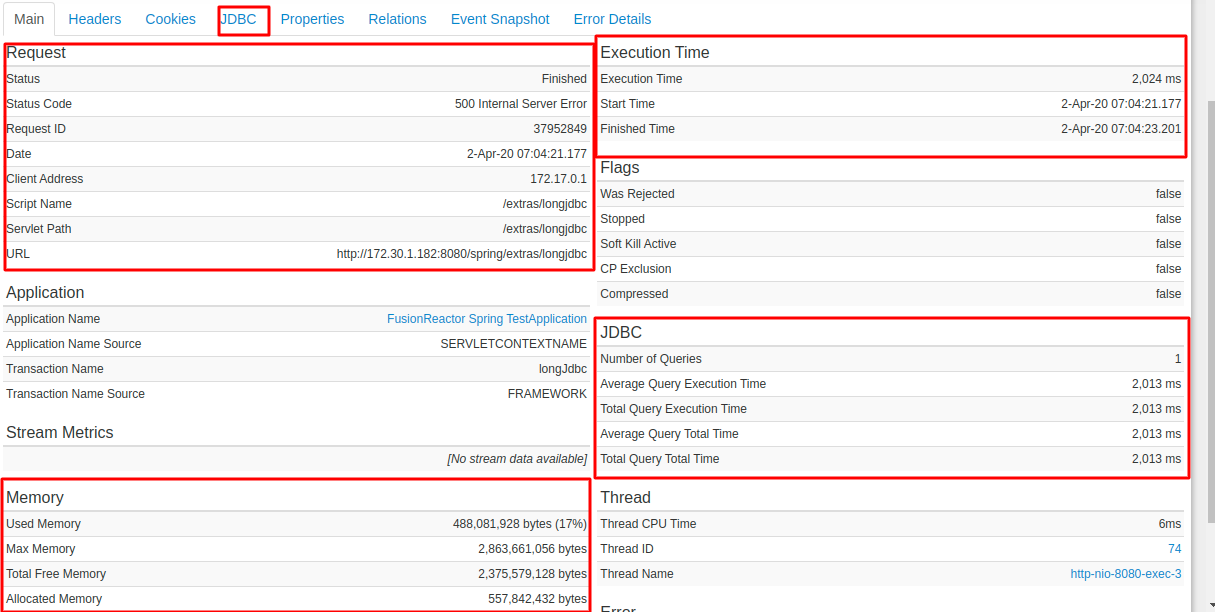1215x612 pixels.
Task: Open FusionReactor Spring TestApplication link
Action: pos(487,319)
